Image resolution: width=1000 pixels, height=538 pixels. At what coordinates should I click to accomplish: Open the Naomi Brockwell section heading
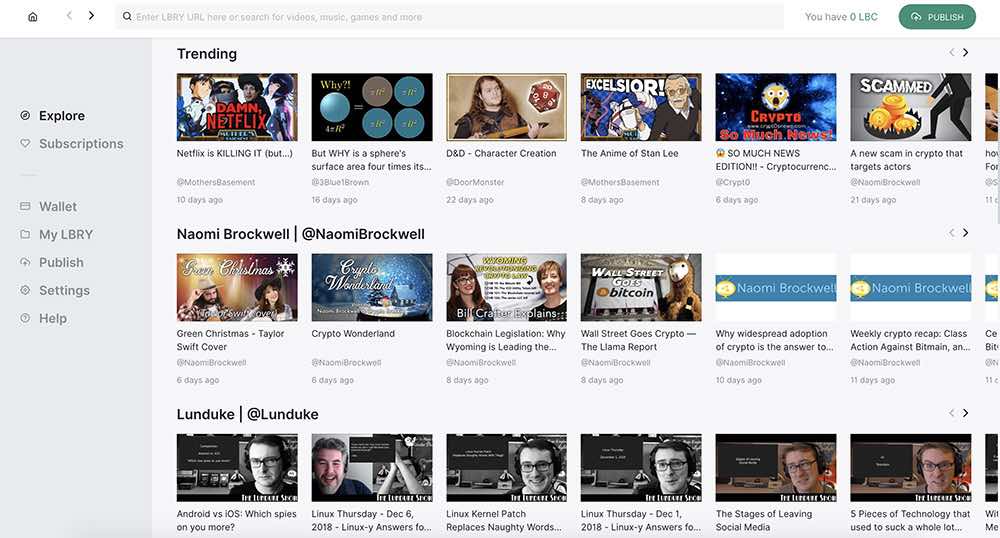tap(300, 234)
